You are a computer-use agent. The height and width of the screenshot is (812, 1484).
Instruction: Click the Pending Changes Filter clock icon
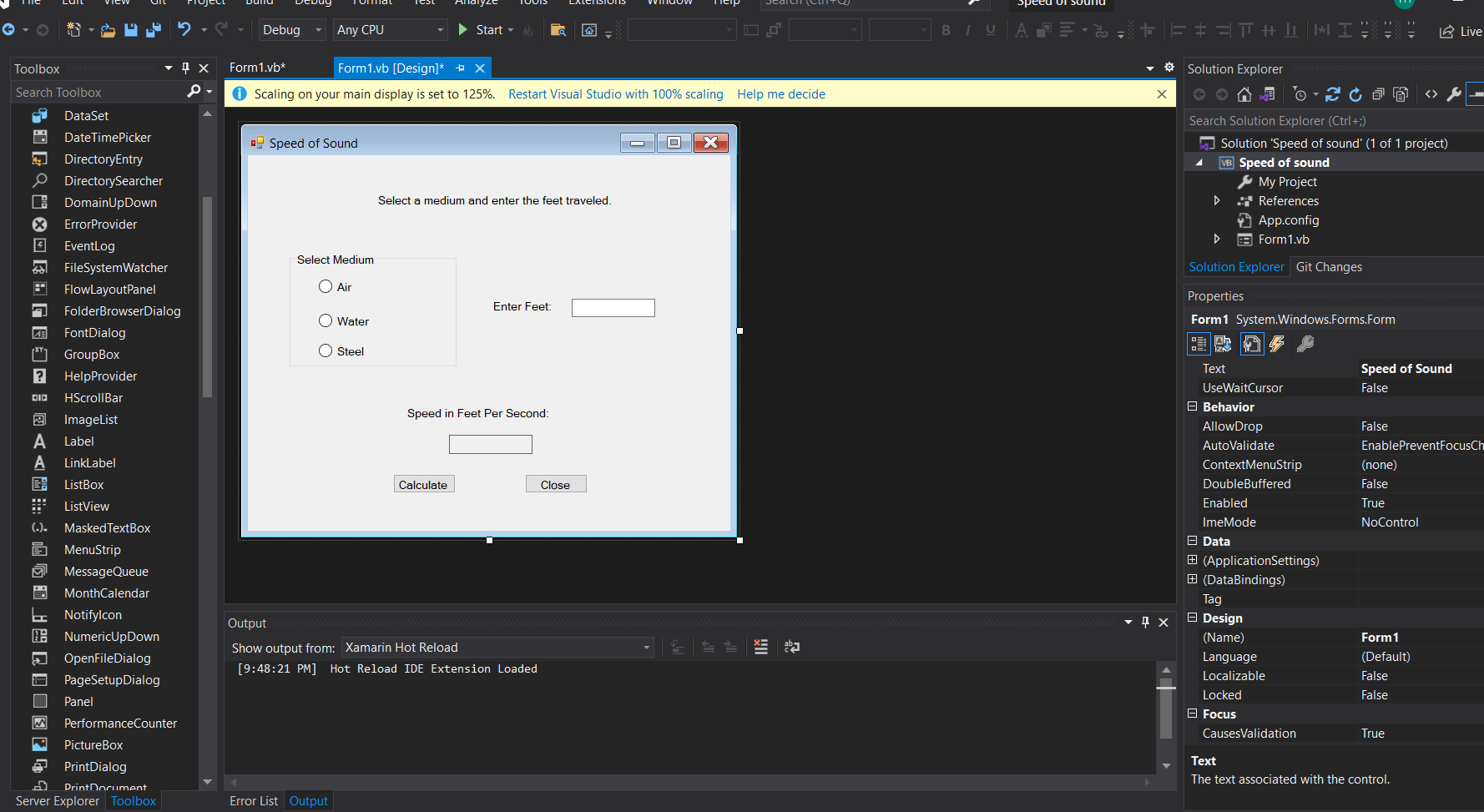pos(1300,94)
